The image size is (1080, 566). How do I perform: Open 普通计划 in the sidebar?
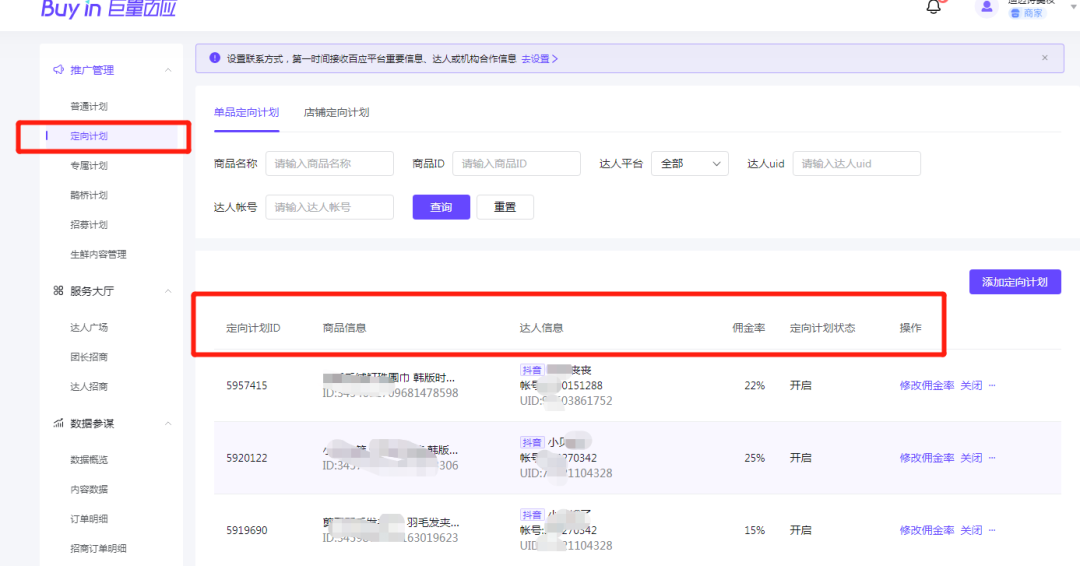coord(89,106)
